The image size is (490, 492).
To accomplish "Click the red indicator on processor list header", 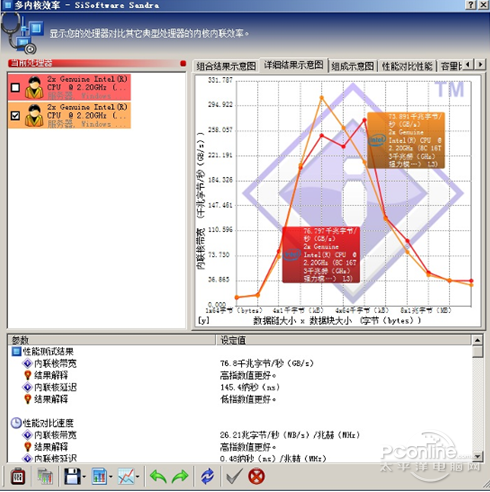I will (x=183, y=63).
